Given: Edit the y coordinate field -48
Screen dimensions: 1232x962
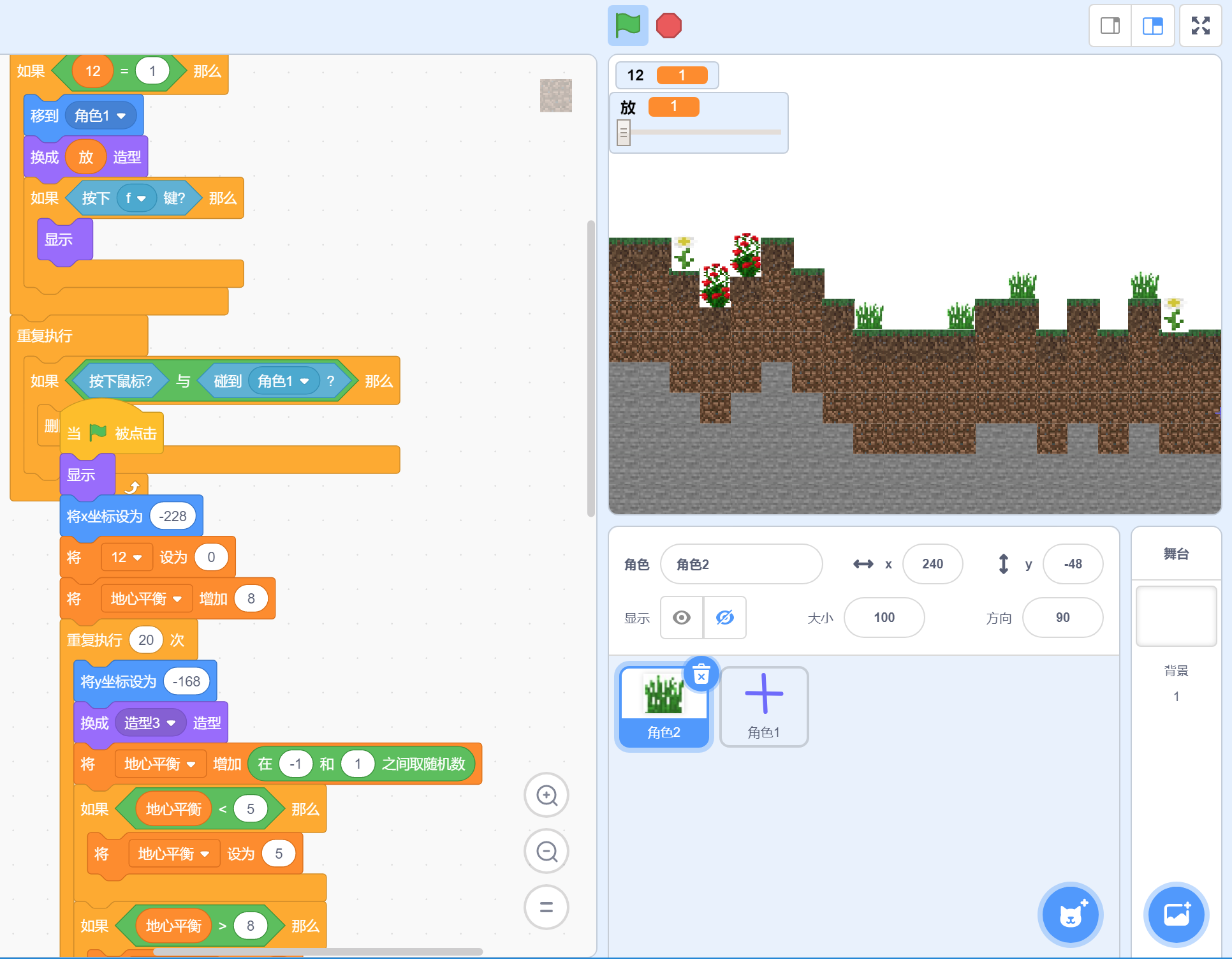Looking at the screenshot, I should click(1073, 564).
